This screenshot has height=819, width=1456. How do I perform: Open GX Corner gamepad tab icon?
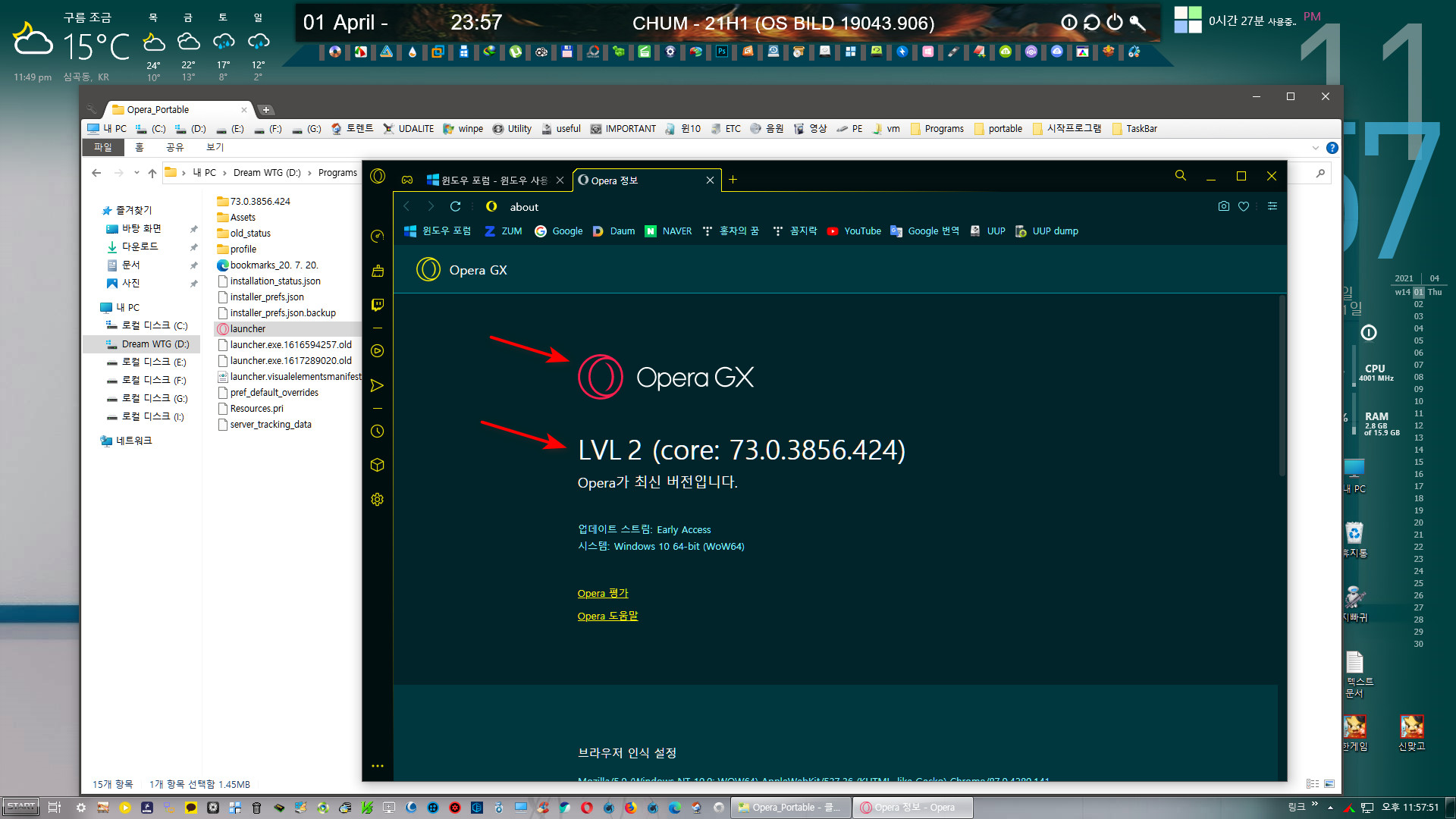tap(407, 180)
